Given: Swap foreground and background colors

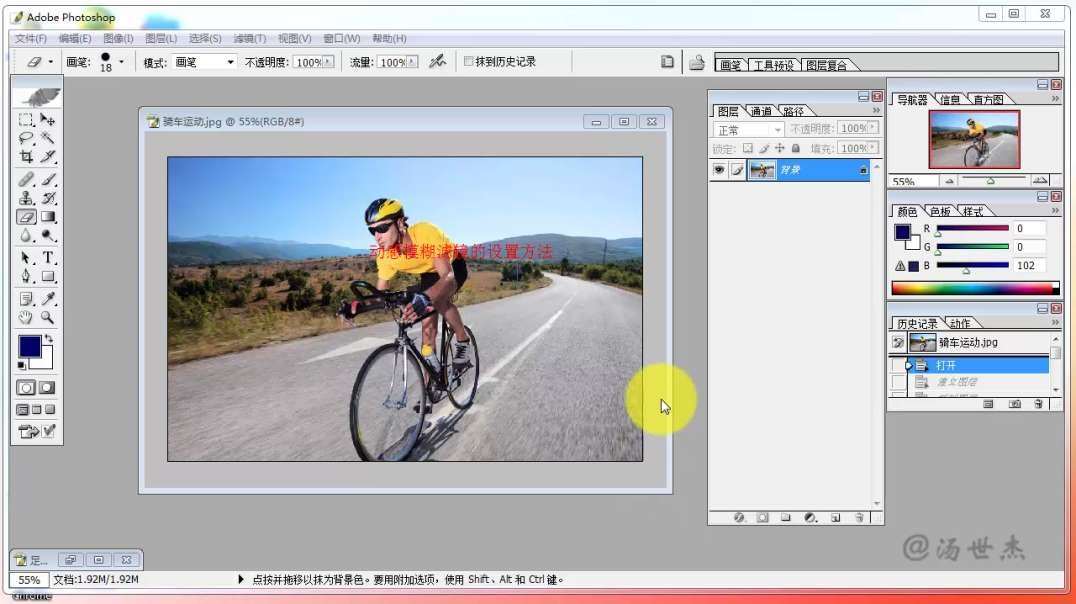Looking at the screenshot, I should point(49,338).
